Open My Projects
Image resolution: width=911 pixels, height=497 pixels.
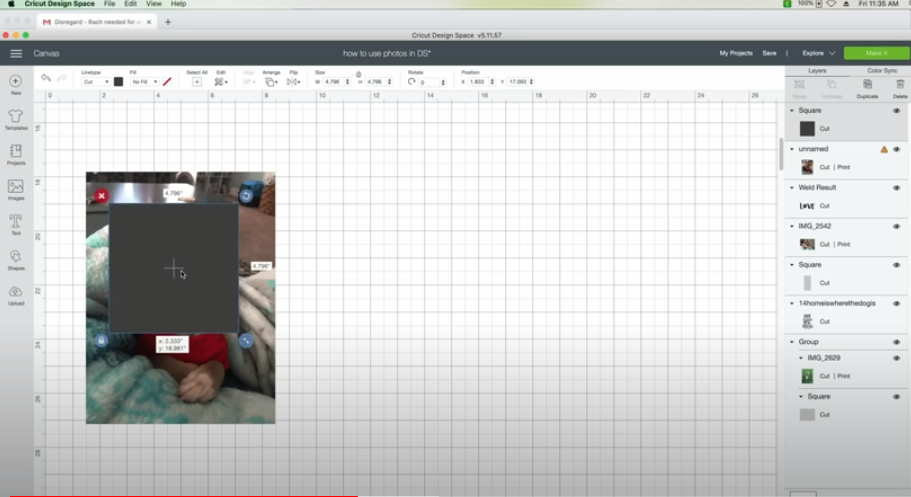coord(736,53)
